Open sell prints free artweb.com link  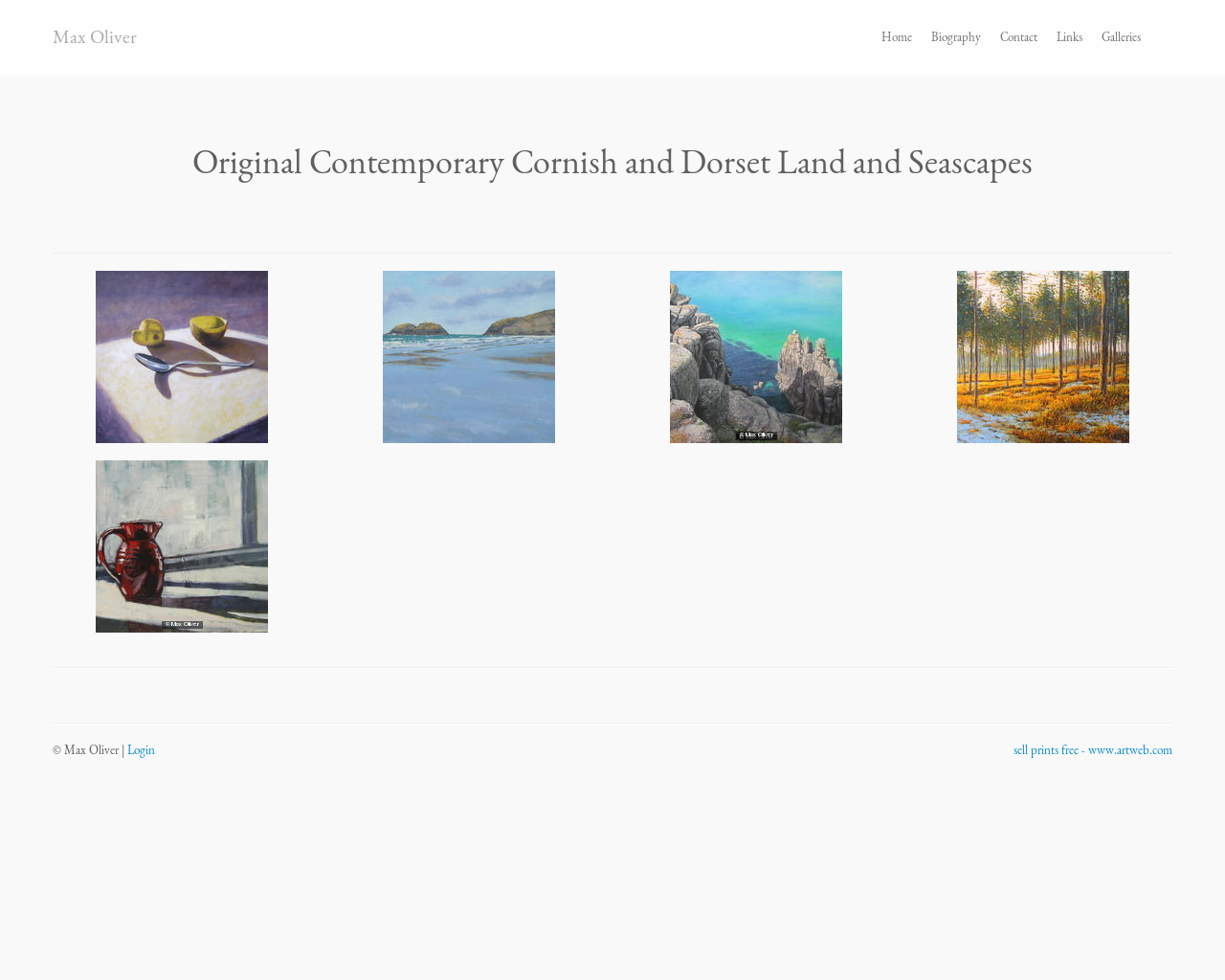pyautogui.click(x=1092, y=750)
